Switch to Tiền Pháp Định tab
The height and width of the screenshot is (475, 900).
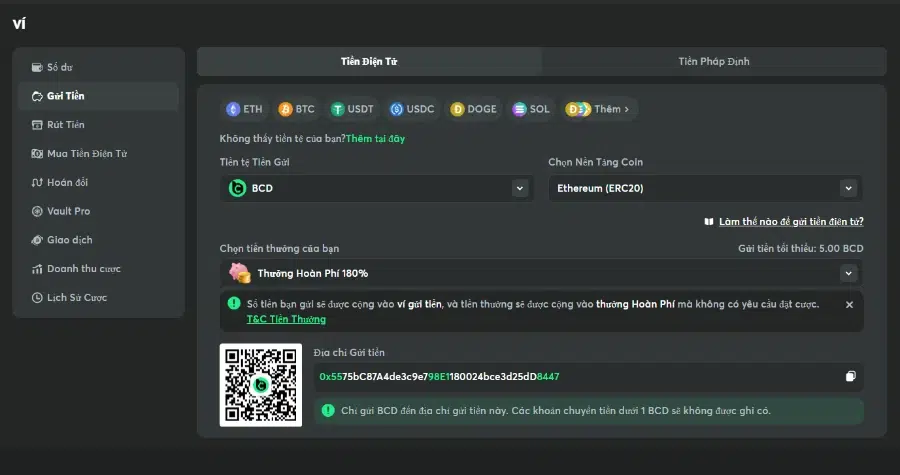pos(714,61)
